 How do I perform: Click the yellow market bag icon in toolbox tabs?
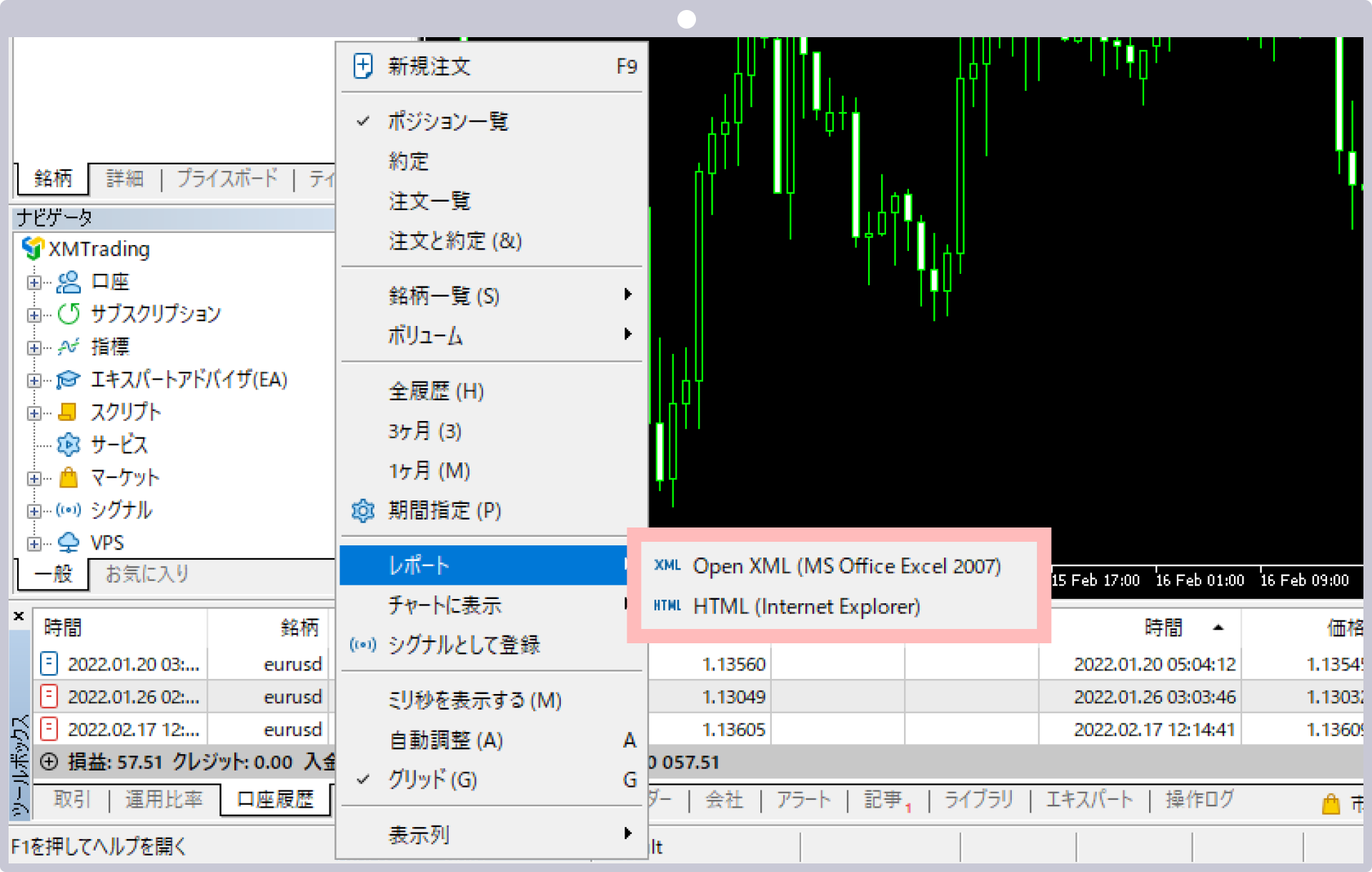click(1331, 804)
